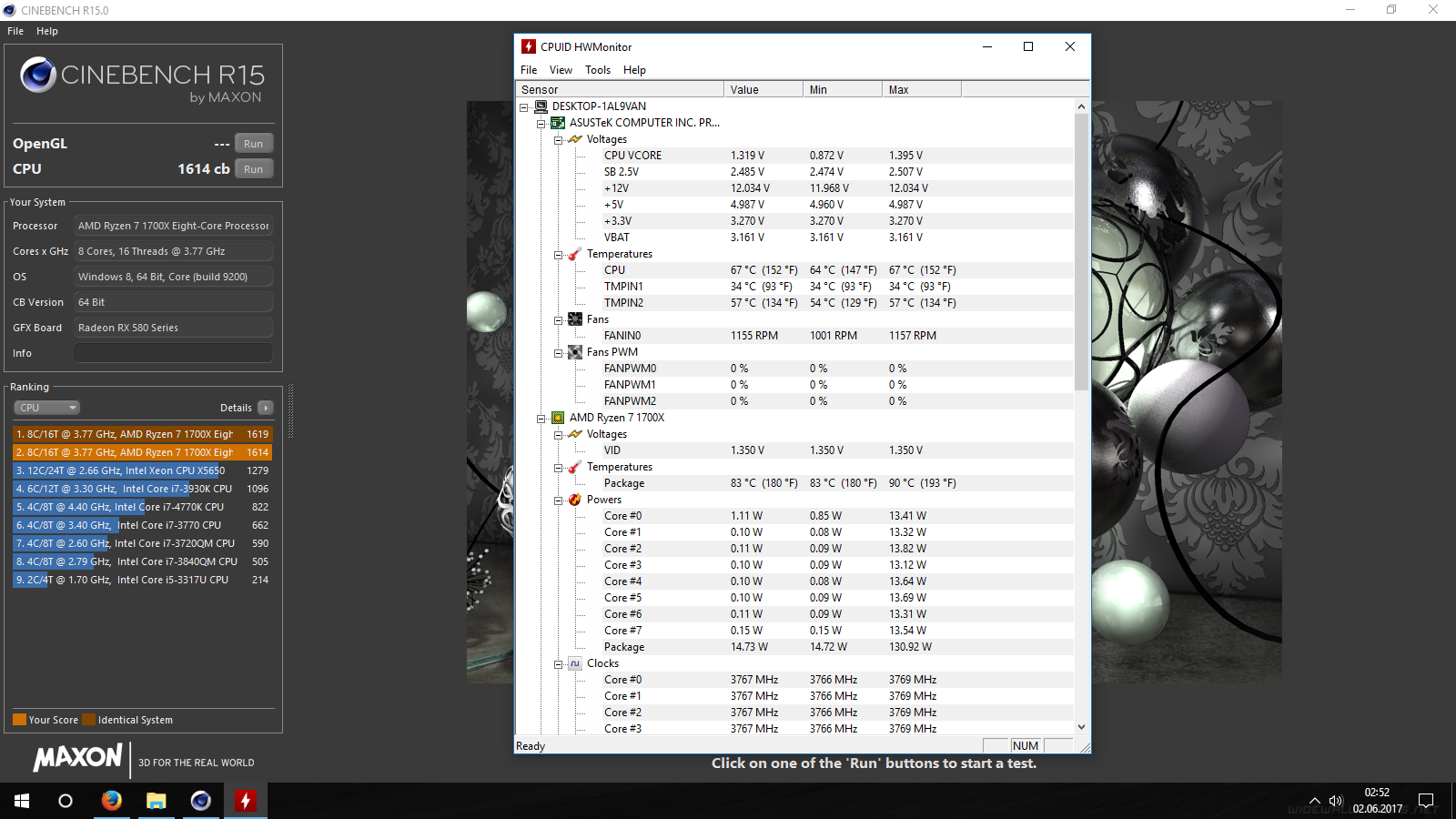Open HWMonitor Tools menu
The width and height of the screenshot is (1456, 819).
click(x=598, y=70)
